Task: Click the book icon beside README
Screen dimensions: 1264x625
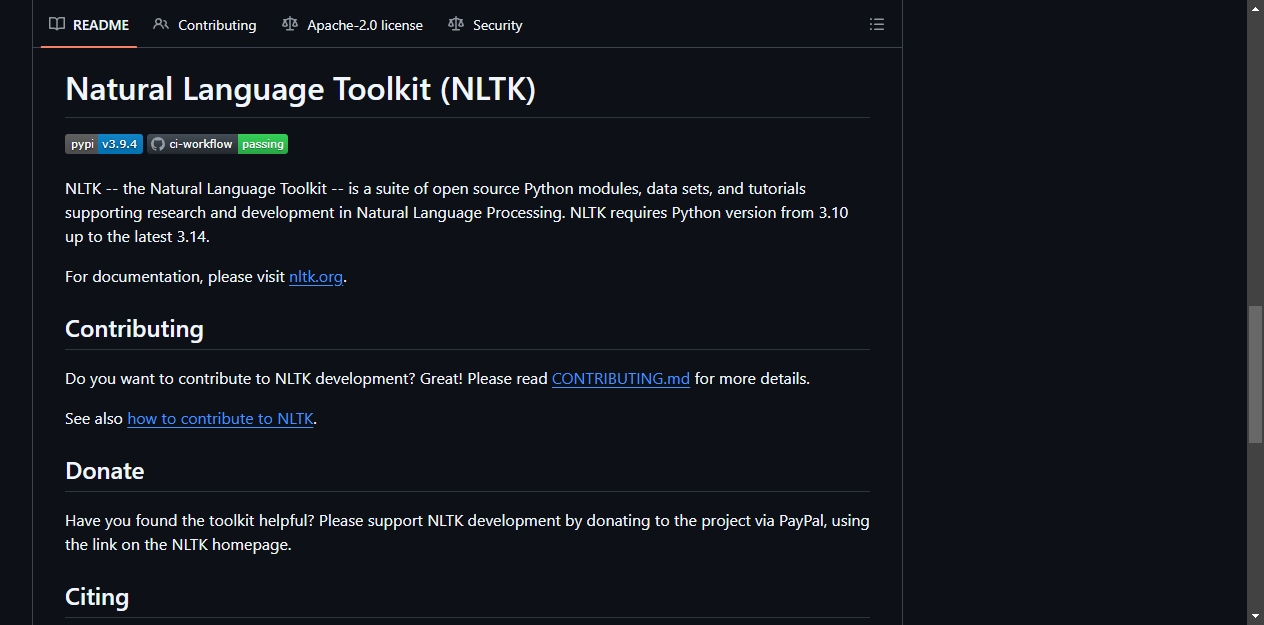Action: coord(57,24)
